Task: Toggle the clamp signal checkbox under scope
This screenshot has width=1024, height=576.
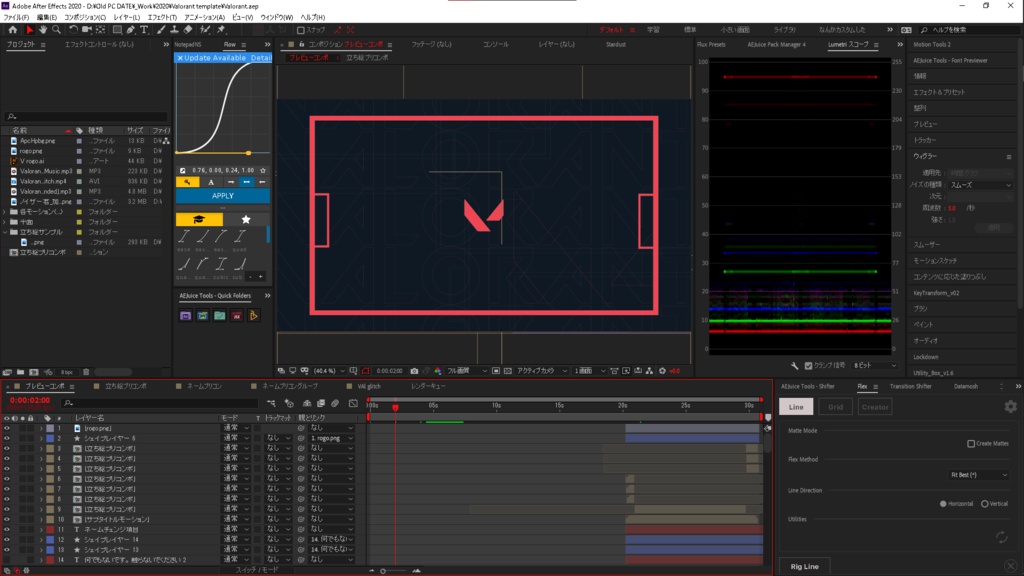Action: tap(808, 366)
